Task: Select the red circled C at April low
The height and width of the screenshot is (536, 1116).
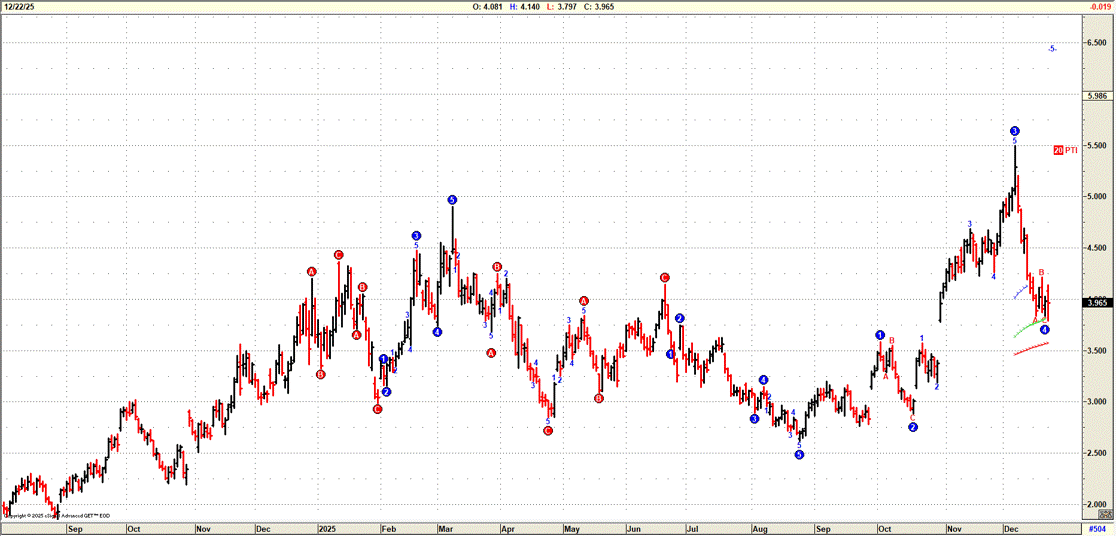Action: tap(548, 431)
